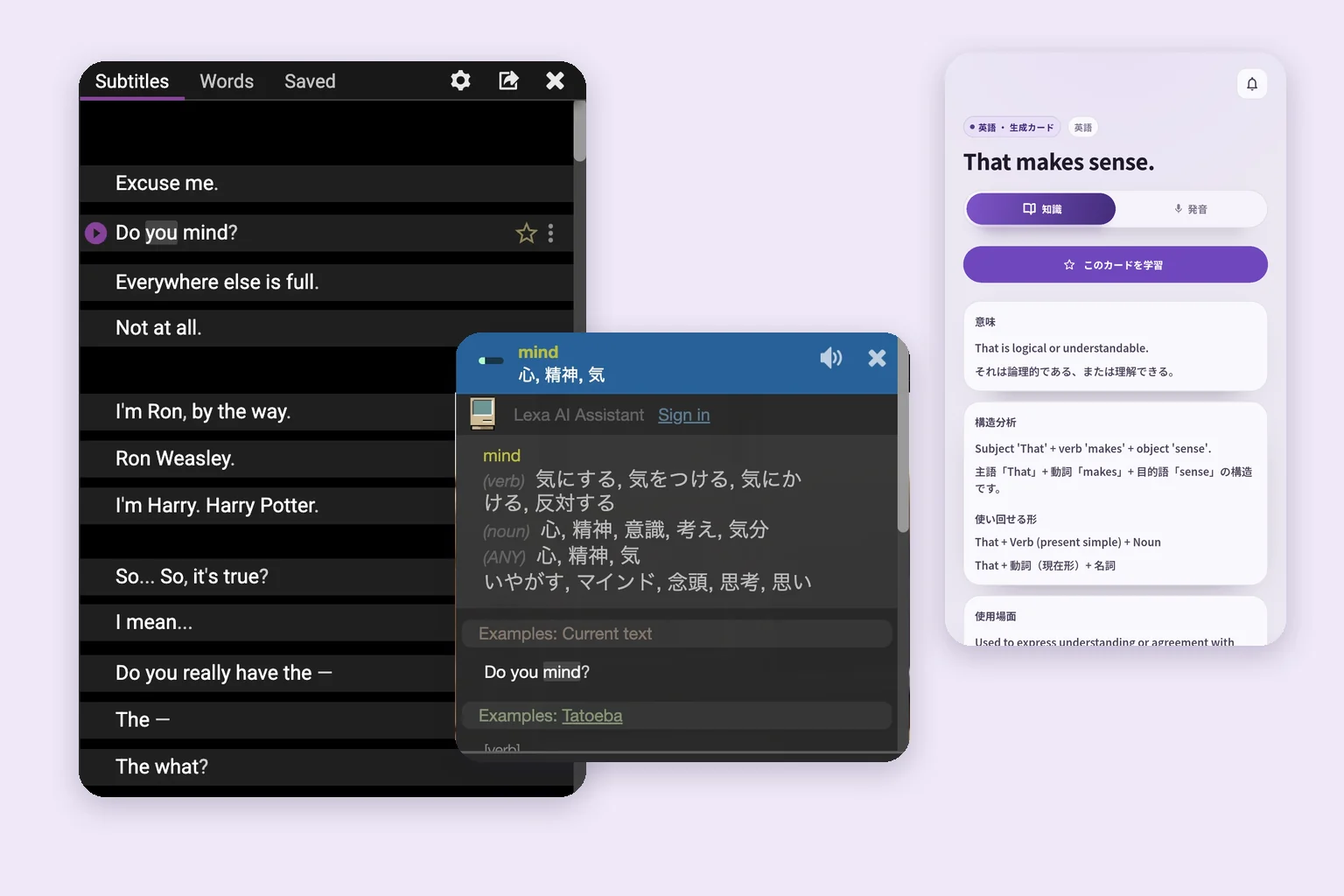
Task: Click 'Examples: Current text' header
Action: (676, 633)
